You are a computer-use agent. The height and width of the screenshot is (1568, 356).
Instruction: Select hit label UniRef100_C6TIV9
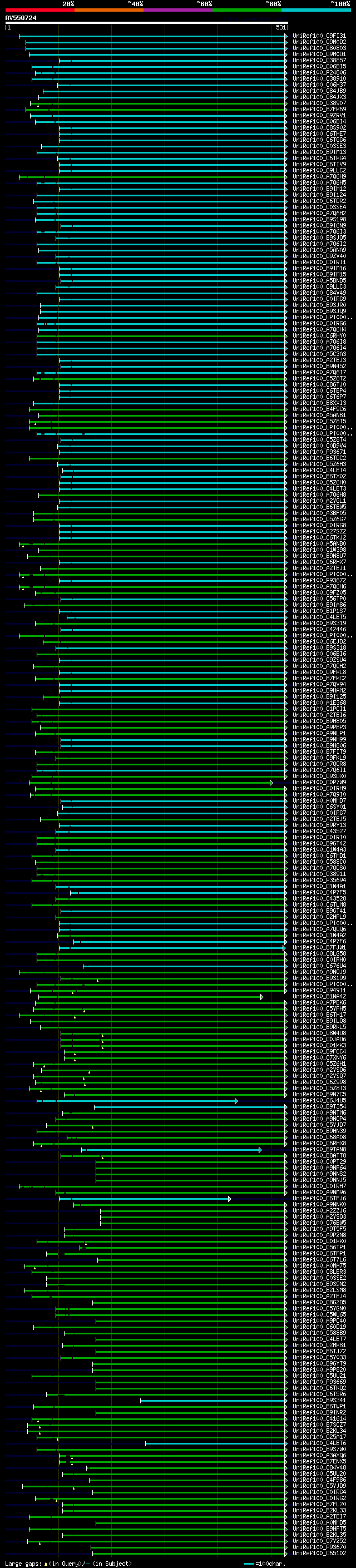click(319, 164)
